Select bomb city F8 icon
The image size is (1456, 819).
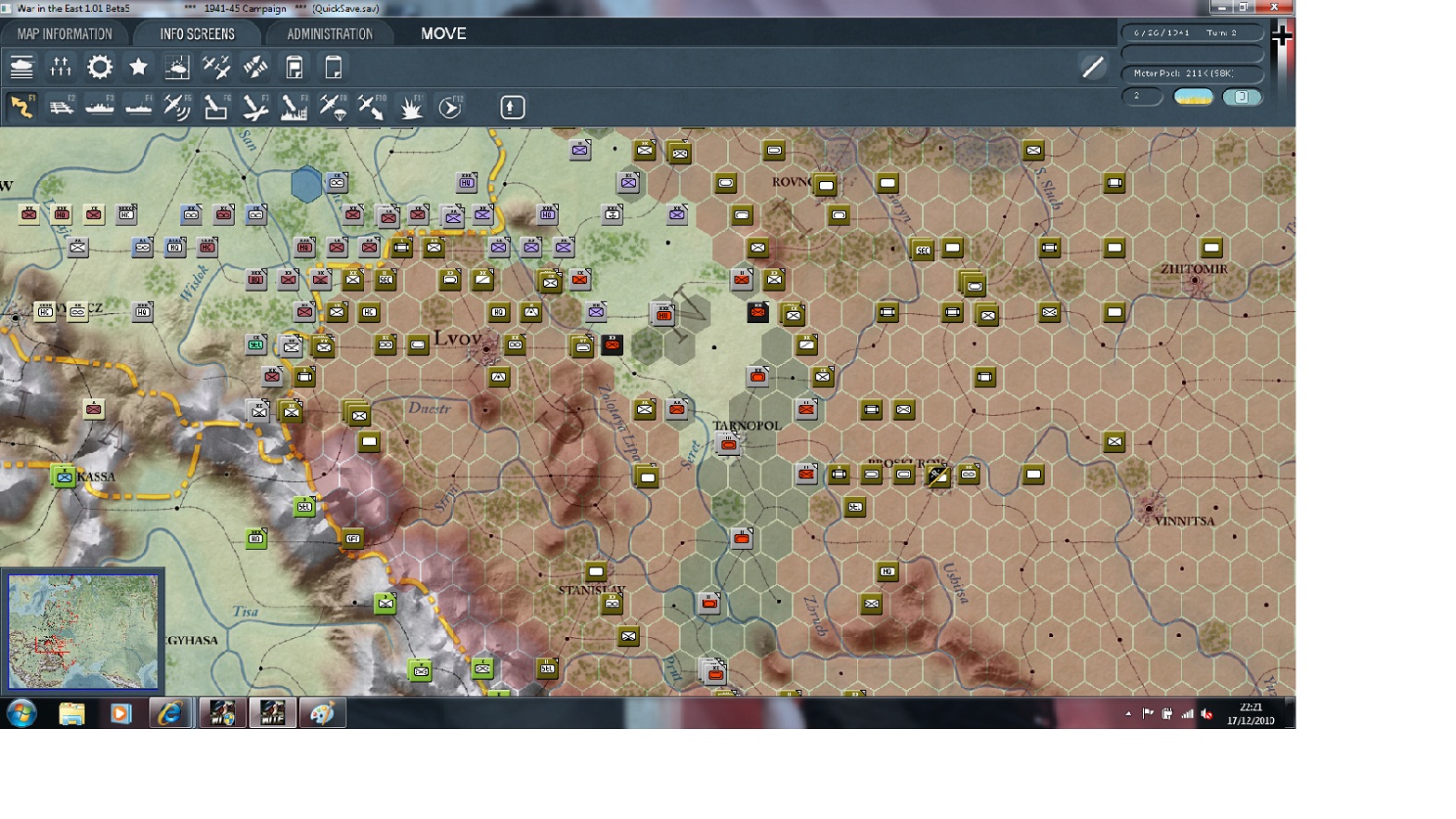294,107
